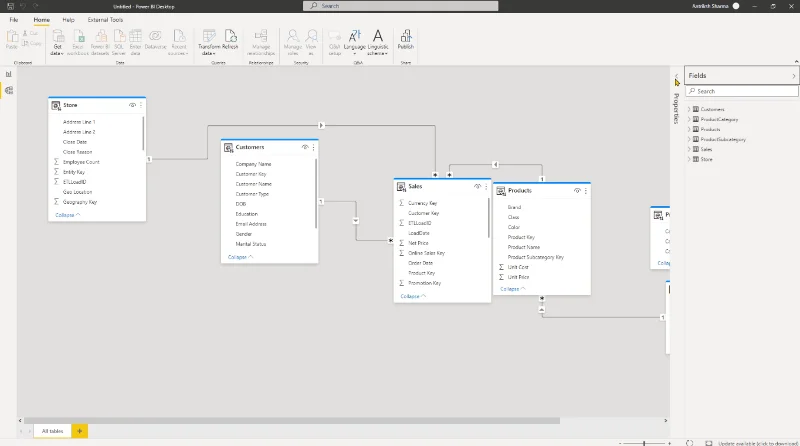800x446 pixels.
Task: Click the Manage roles icon
Action: 293,36
